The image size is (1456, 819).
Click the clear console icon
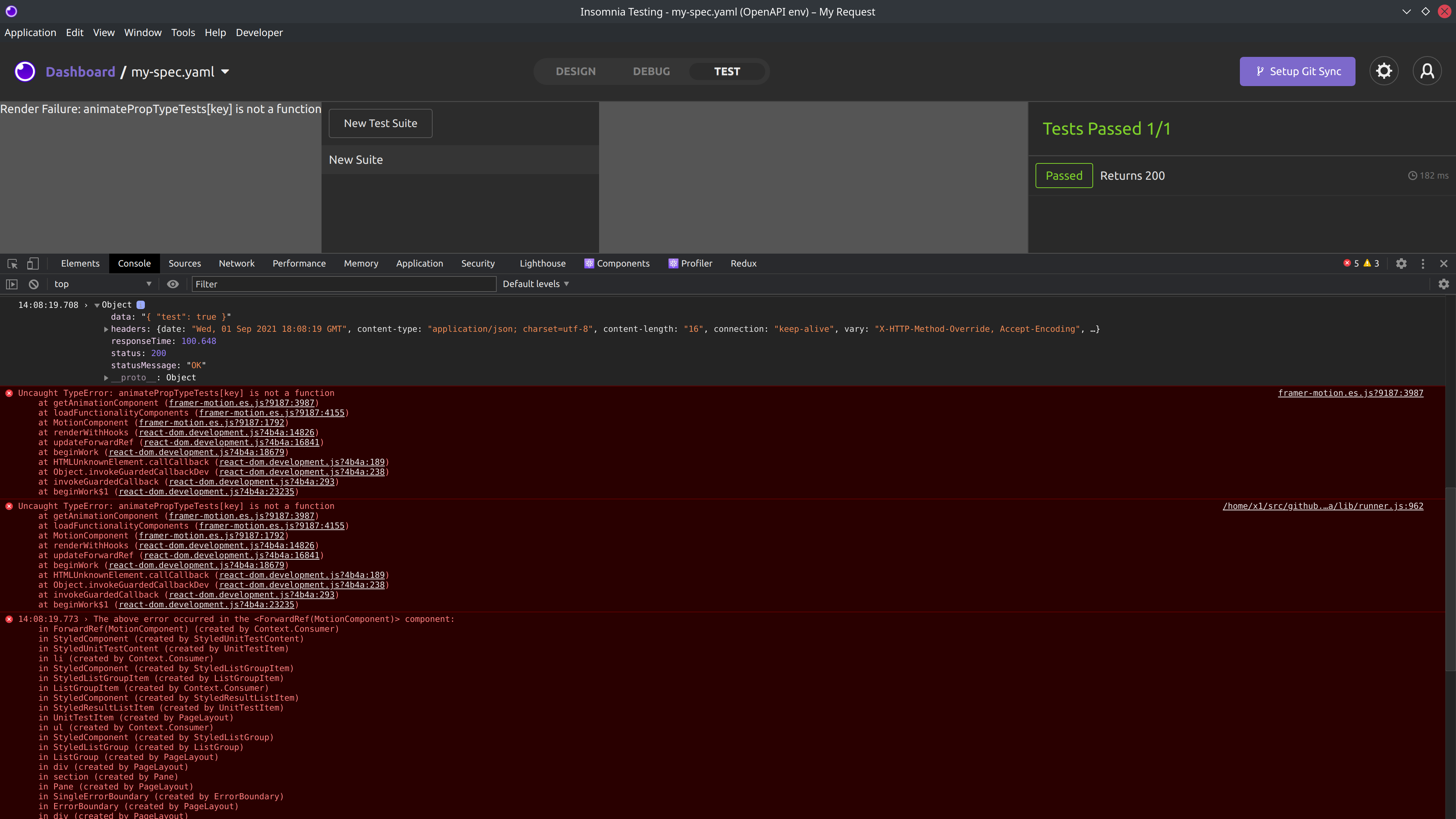[33, 284]
